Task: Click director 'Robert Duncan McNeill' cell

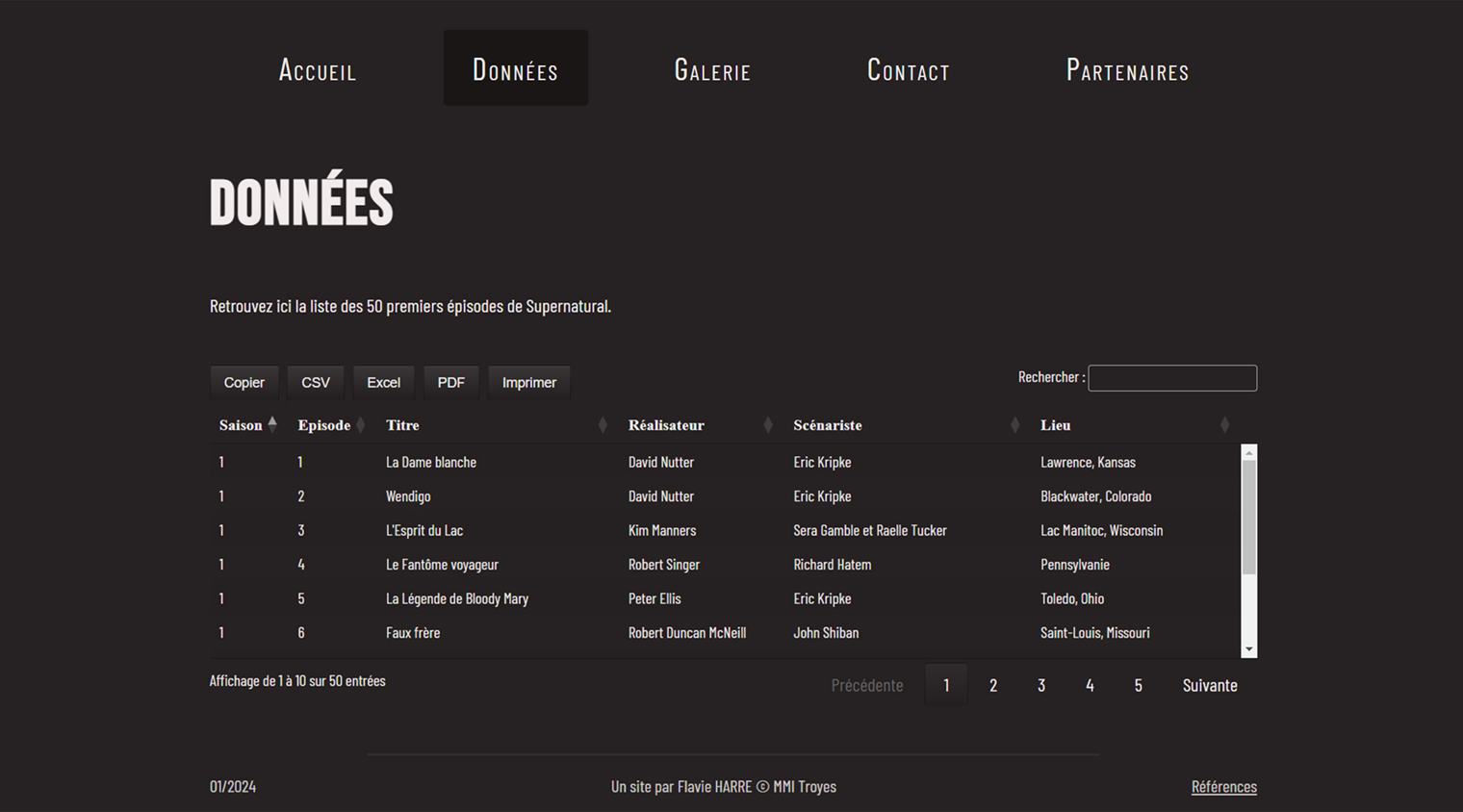Action: pyautogui.click(x=687, y=633)
